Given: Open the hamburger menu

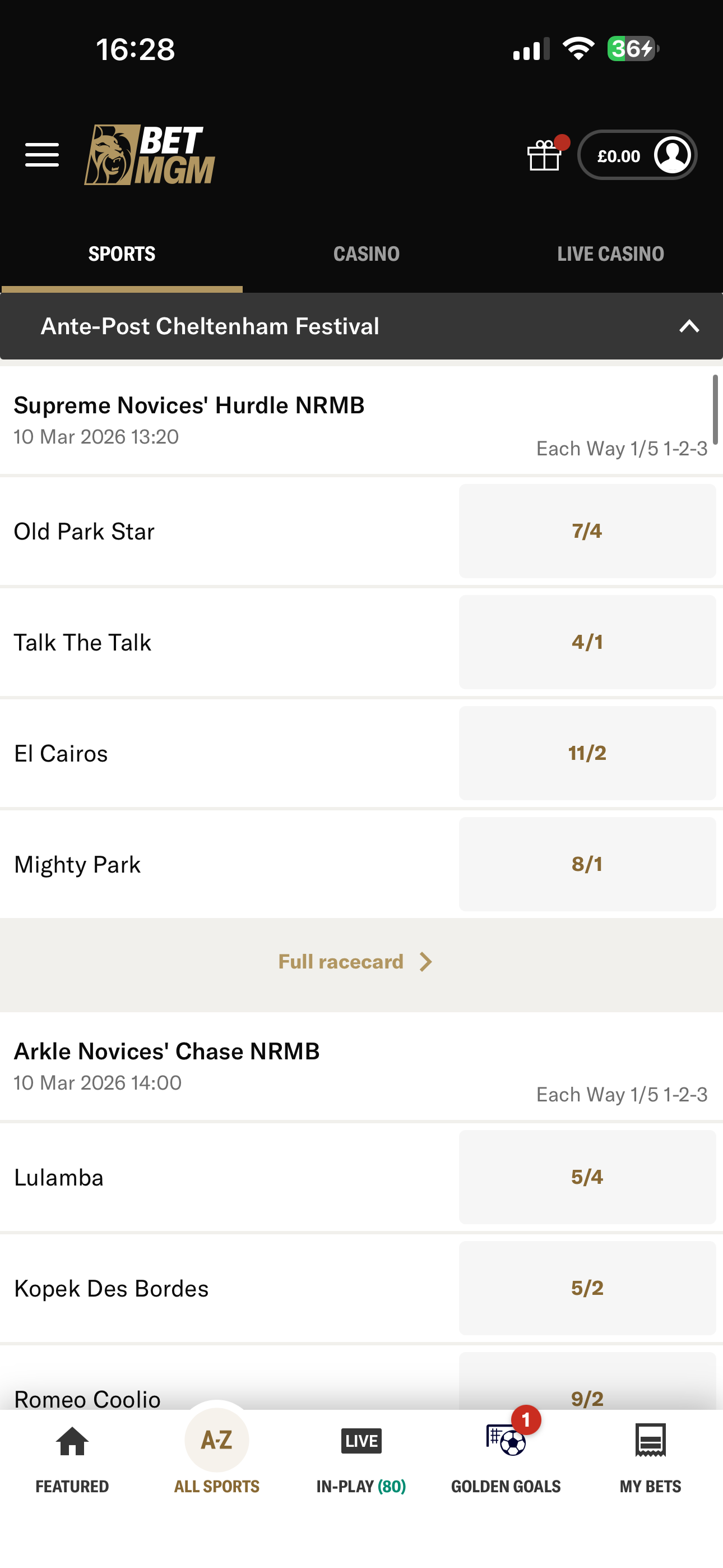Looking at the screenshot, I should (42, 155).
